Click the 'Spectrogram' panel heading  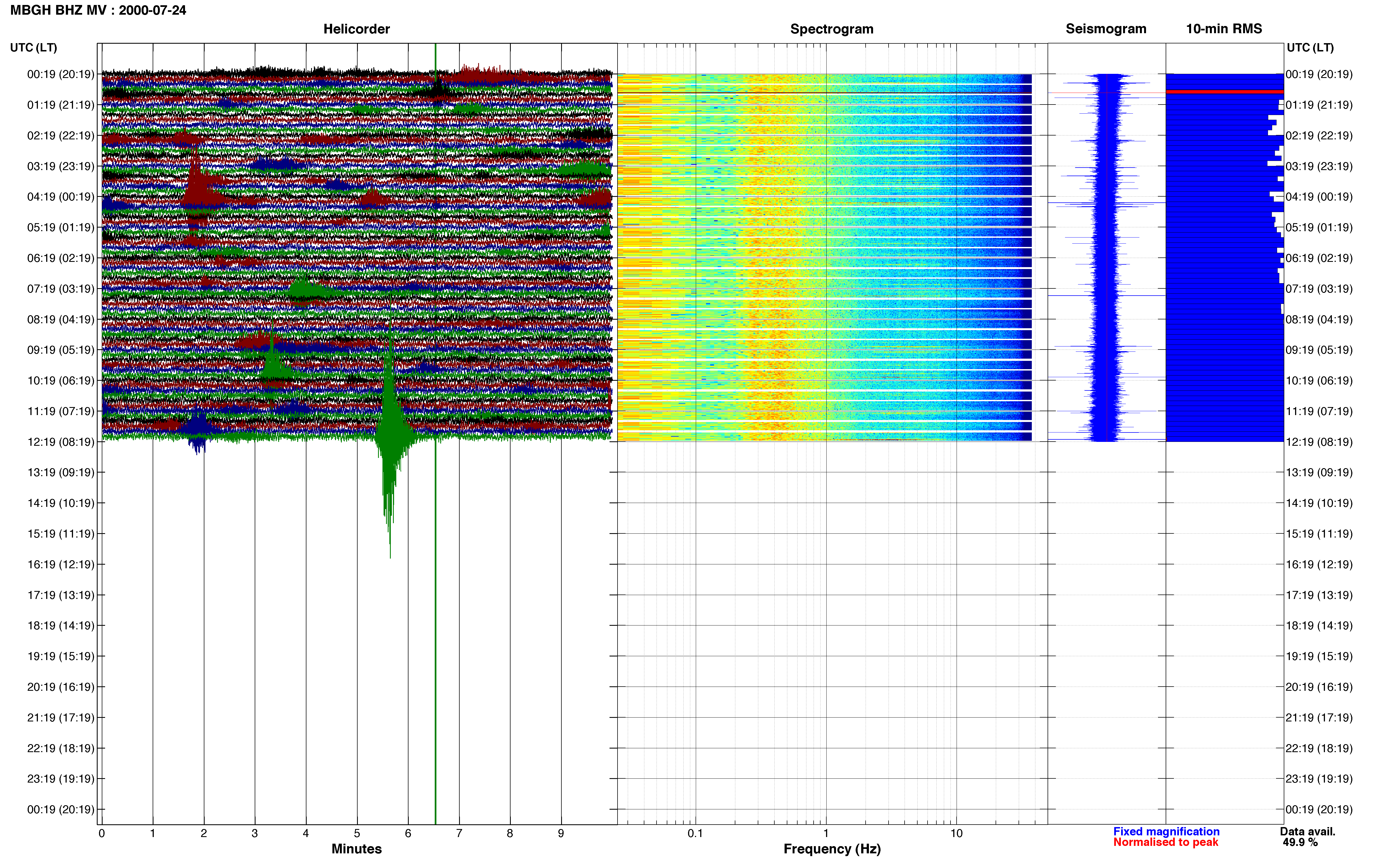click(x=832, y=29)
